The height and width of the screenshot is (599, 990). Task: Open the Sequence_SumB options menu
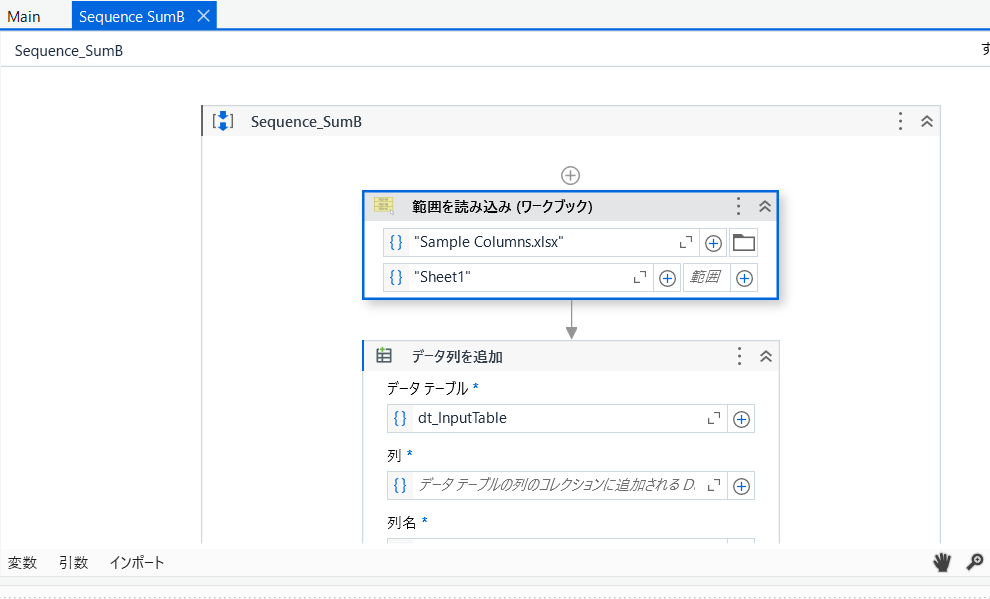(x=900, y=121)
